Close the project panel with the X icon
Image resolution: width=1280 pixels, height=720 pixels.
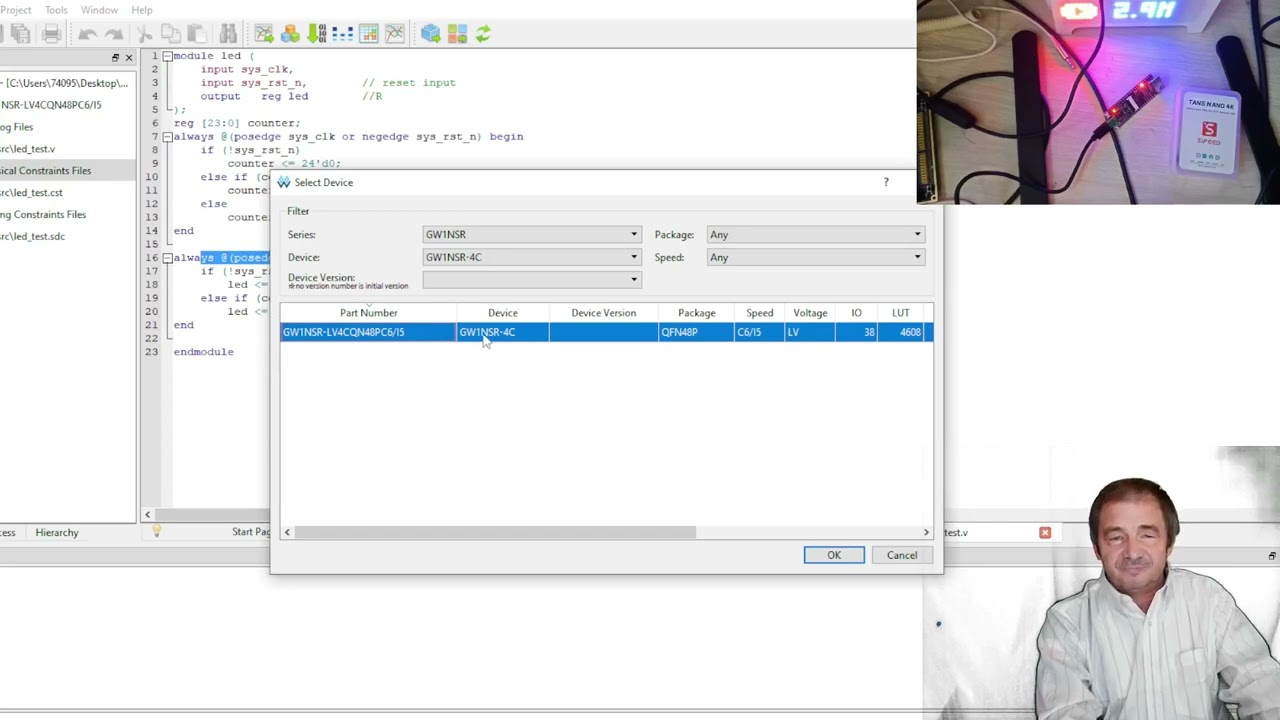point(128,58)
